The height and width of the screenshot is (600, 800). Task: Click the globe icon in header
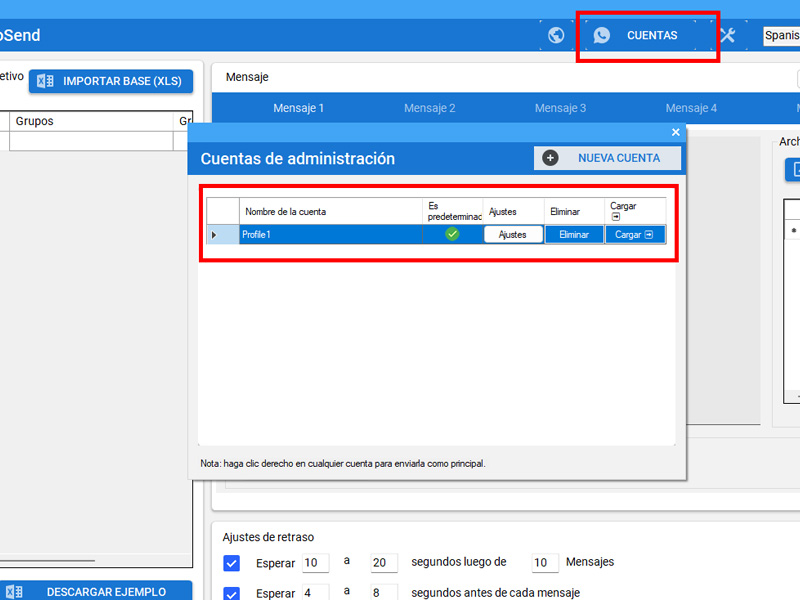(x=557, y=35)
